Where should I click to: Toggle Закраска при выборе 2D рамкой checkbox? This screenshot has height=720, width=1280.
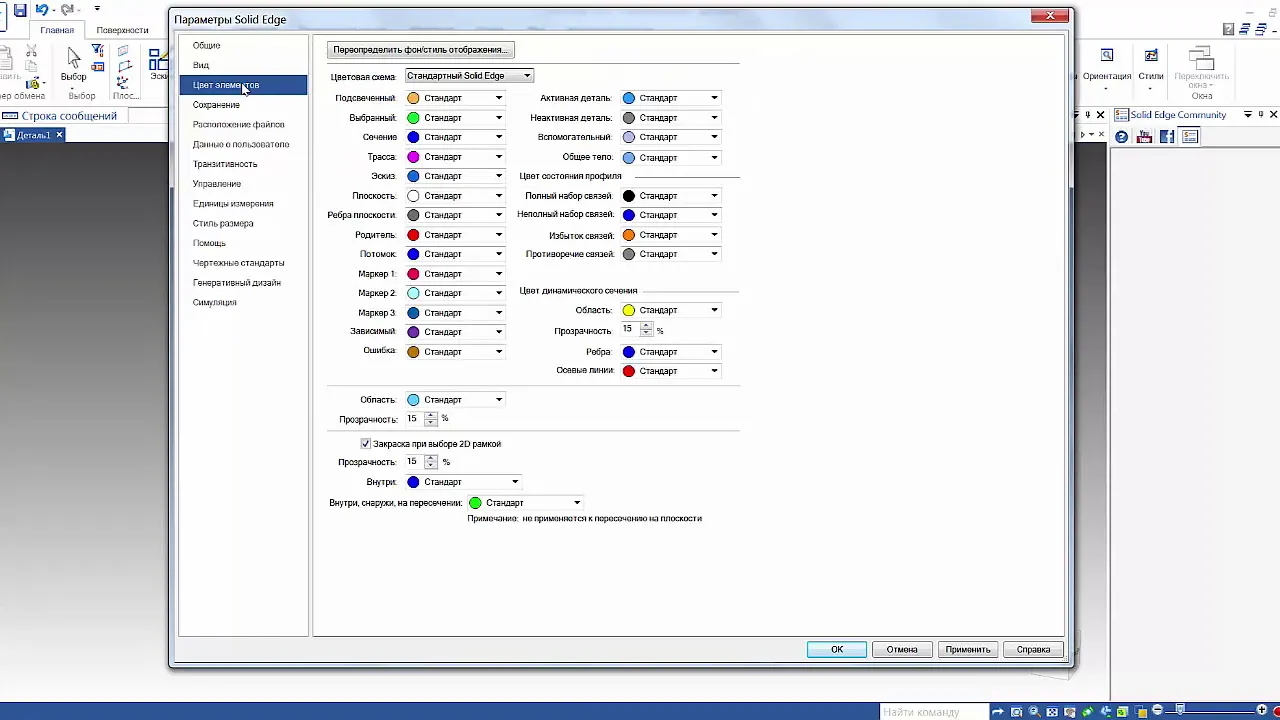point(365,444)
